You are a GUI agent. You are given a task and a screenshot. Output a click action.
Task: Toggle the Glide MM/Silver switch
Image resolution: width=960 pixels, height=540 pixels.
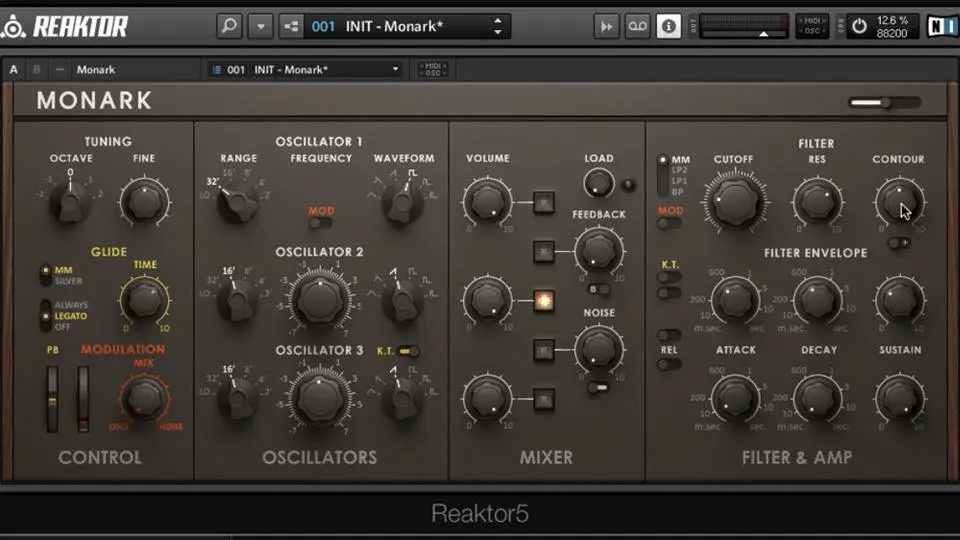[45, 275]
